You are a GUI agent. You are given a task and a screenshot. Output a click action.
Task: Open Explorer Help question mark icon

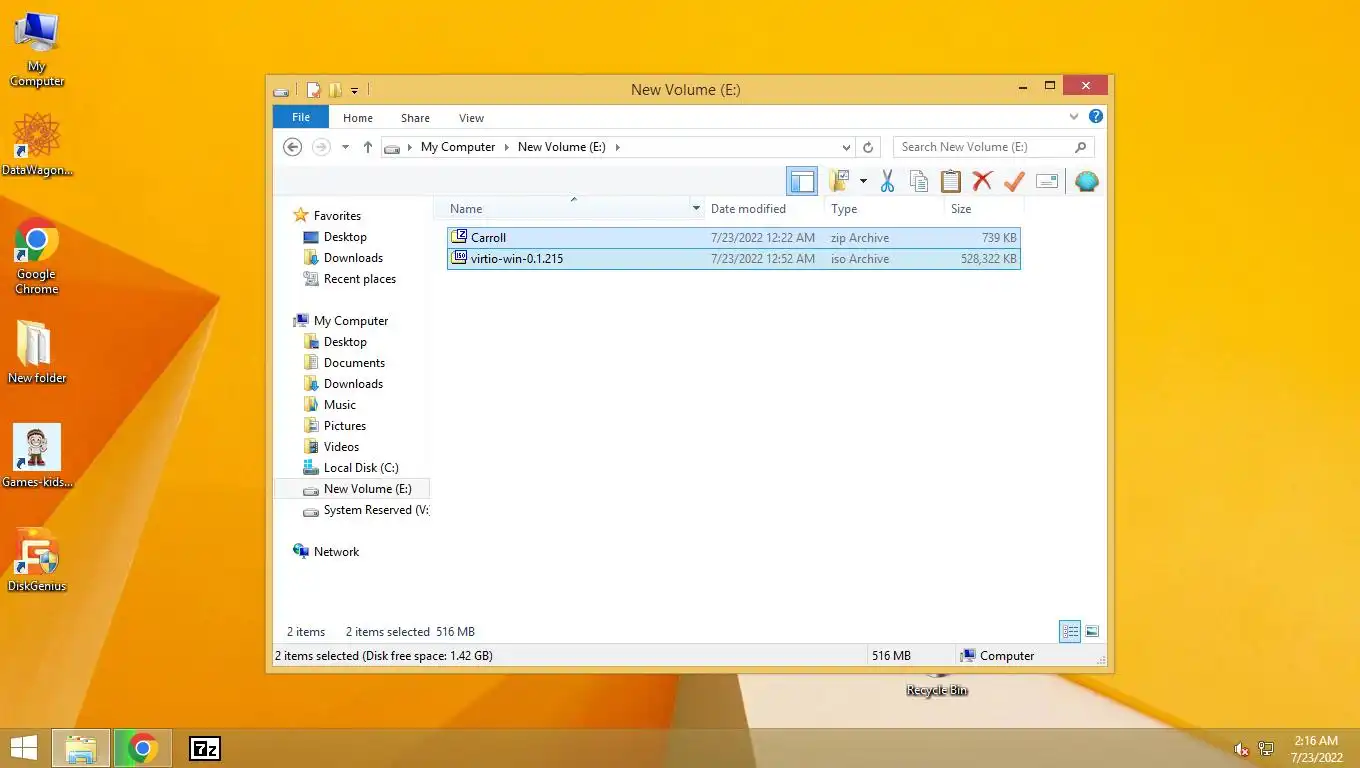1096,116
